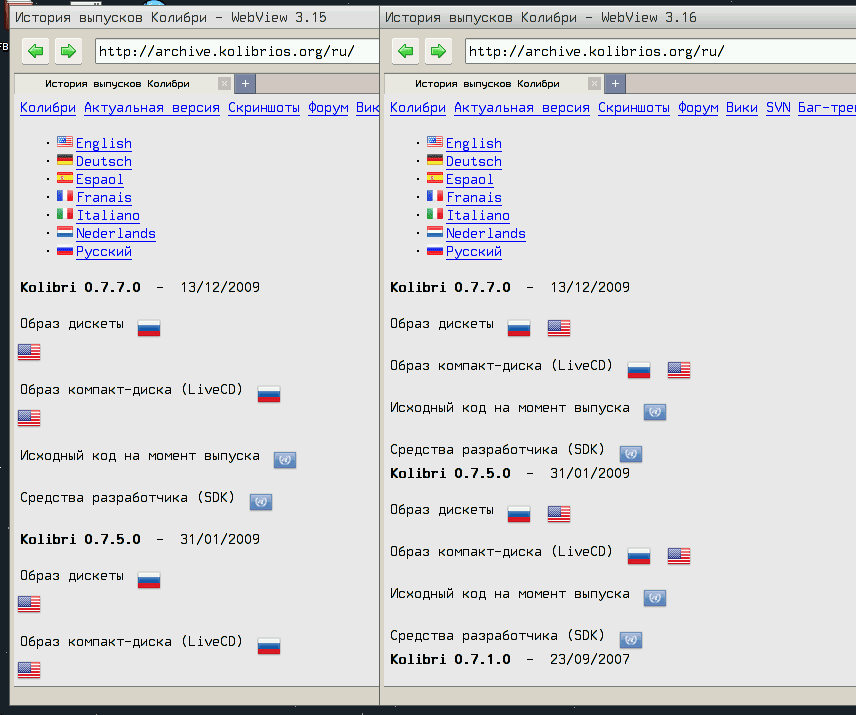Open the Форум link in WebView 3.15
Viewport: 856px width, 715px height.
click(328, 108)
